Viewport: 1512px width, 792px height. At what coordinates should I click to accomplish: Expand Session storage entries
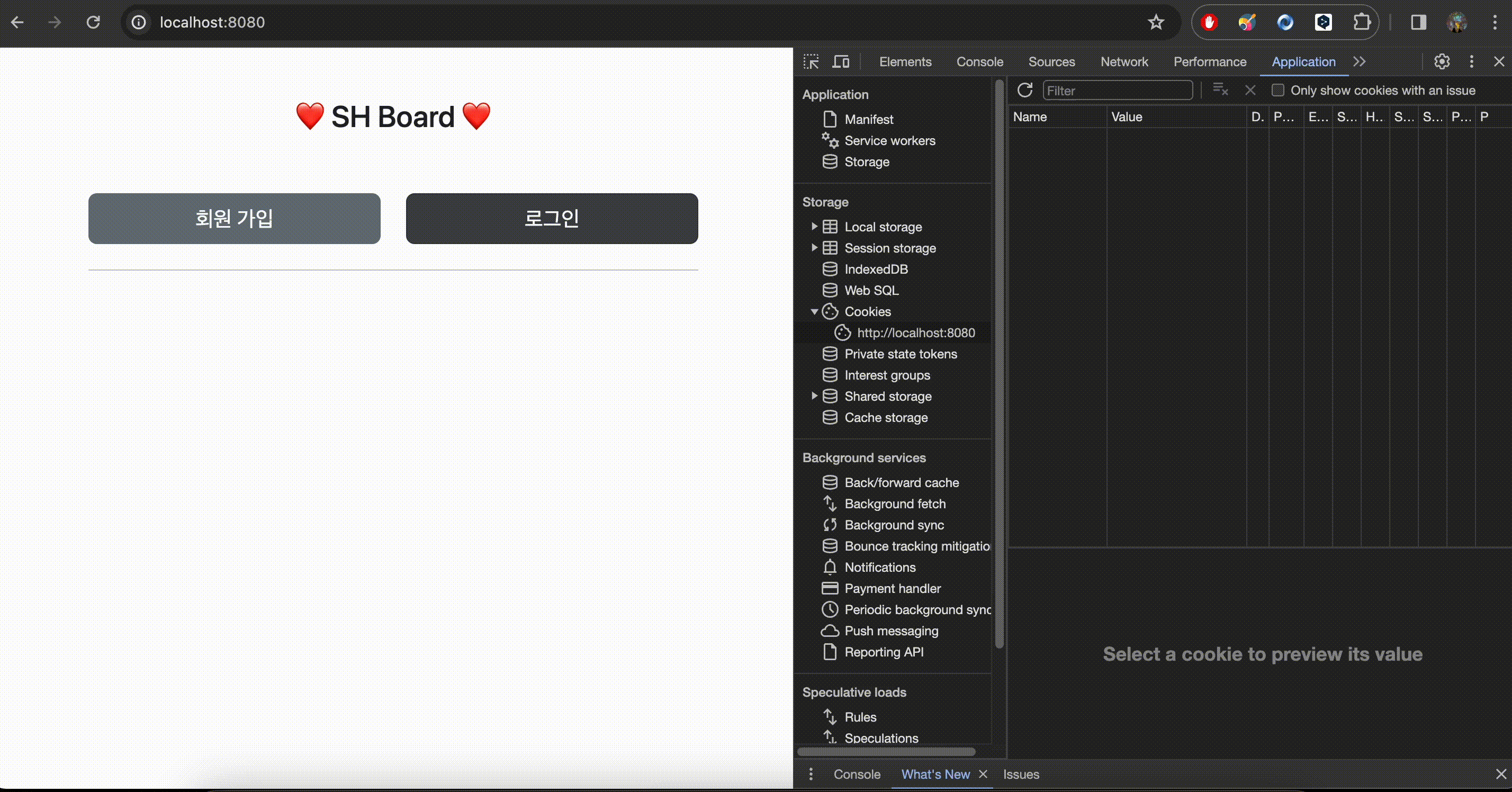click(x=814, y=248)
